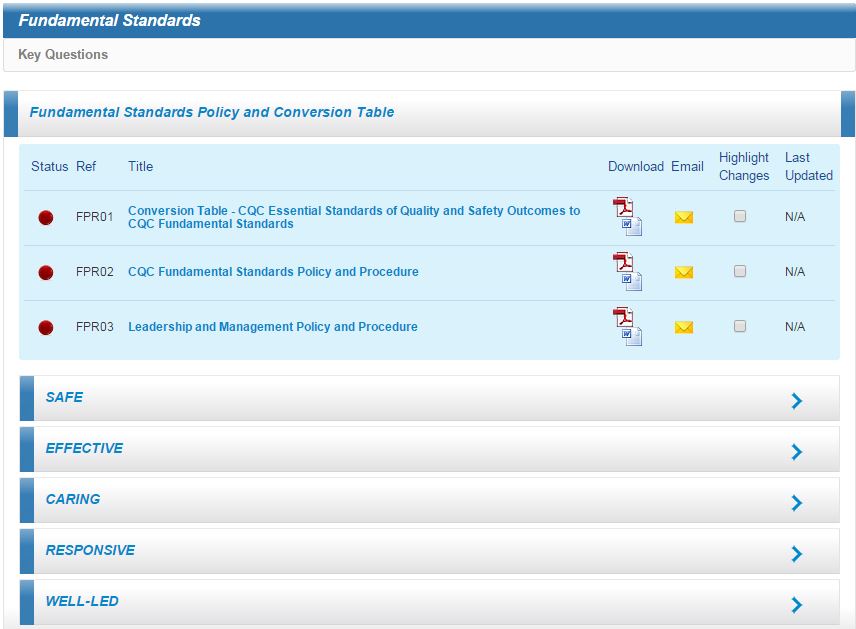
Task: Select the FPR03 reference cell
Action: tap(94, 327)
